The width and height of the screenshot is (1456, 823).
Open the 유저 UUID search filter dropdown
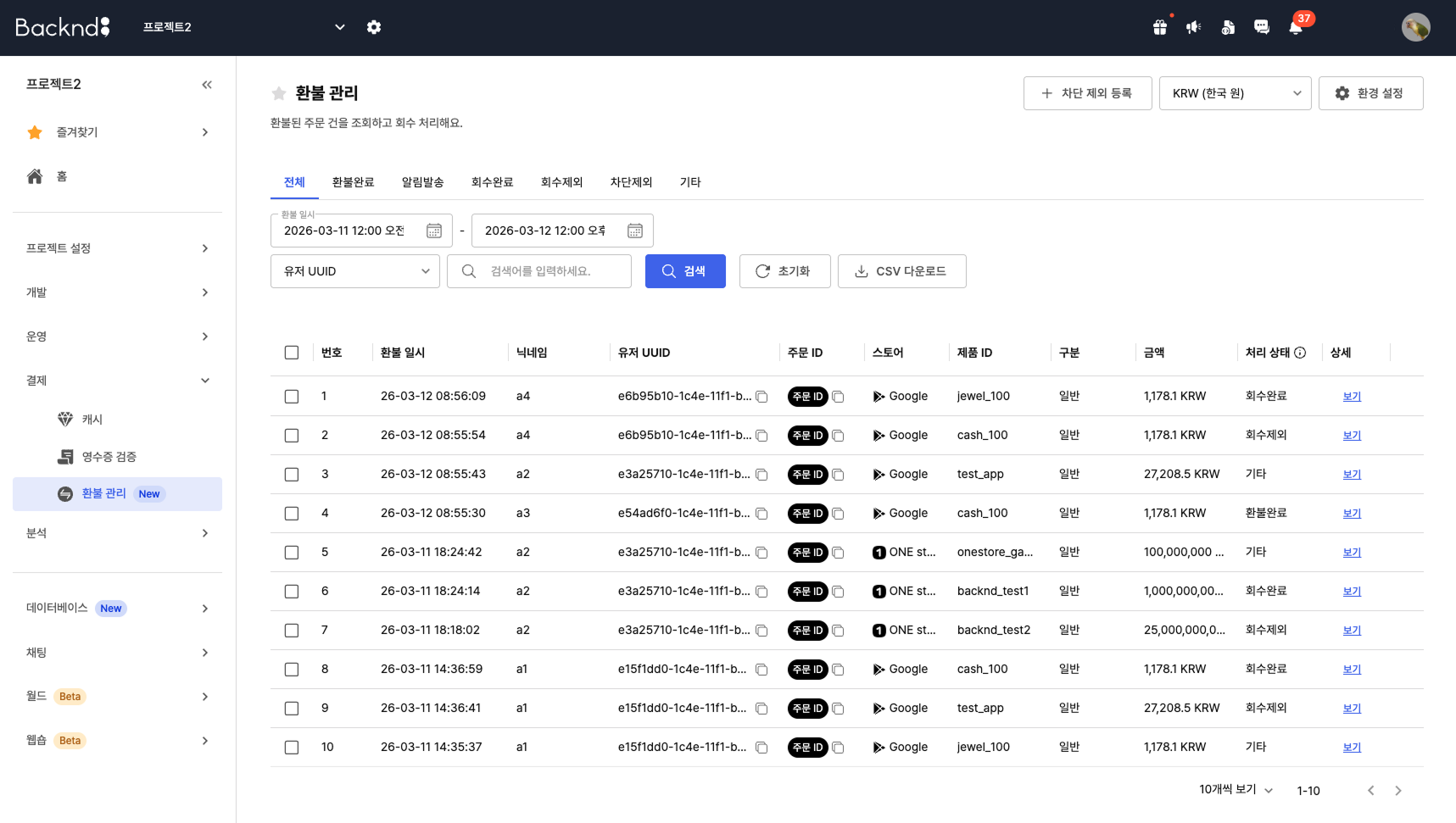click(x=354, y=270)
